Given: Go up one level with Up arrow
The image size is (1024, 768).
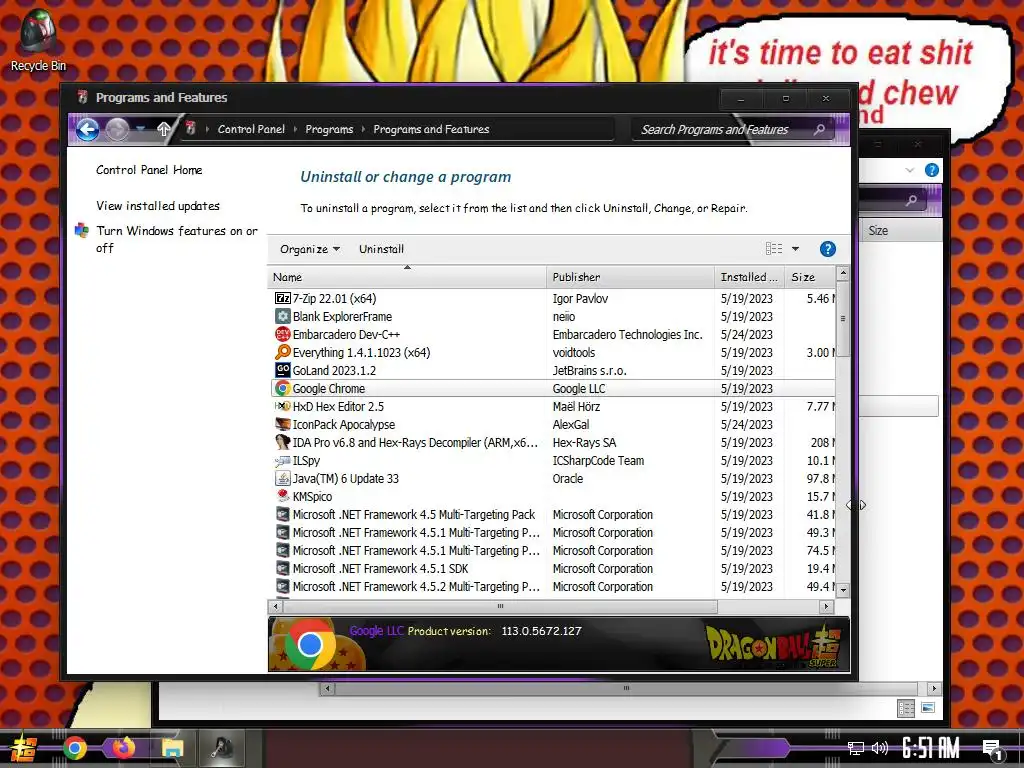Looking at the screenshot, I should (x=163, y=129).
